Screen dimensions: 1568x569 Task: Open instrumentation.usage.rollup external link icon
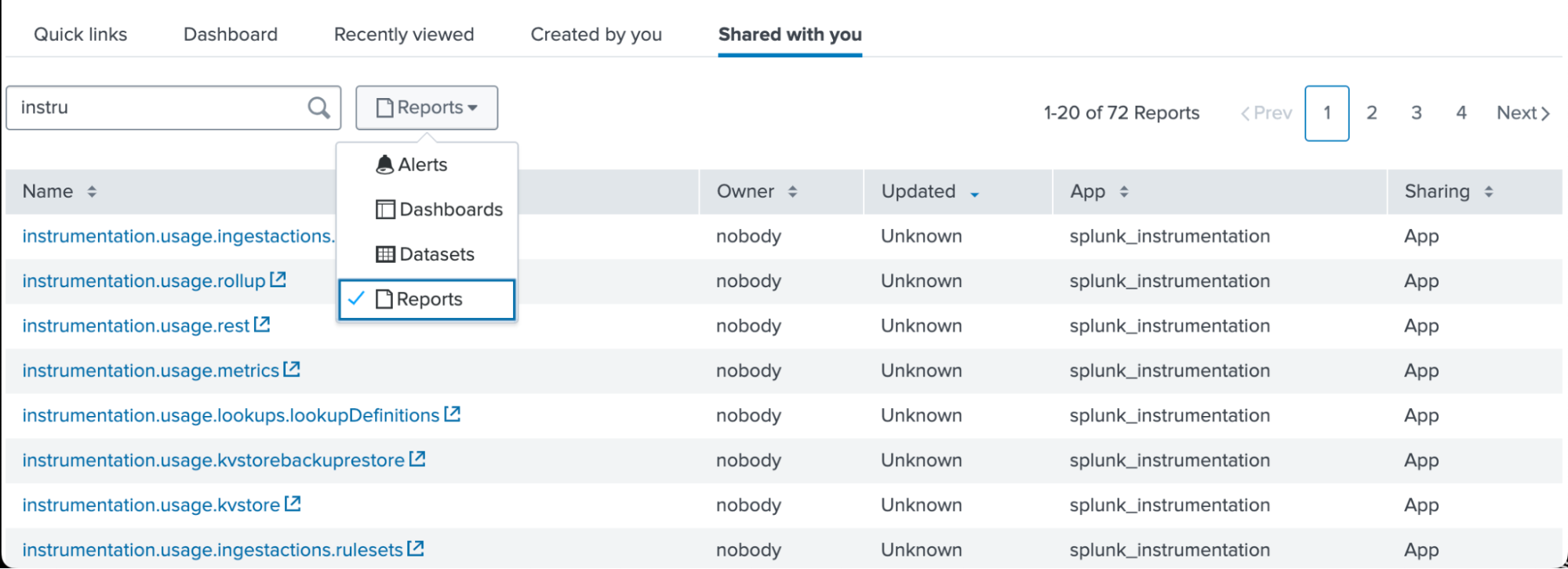click(278, 279)
